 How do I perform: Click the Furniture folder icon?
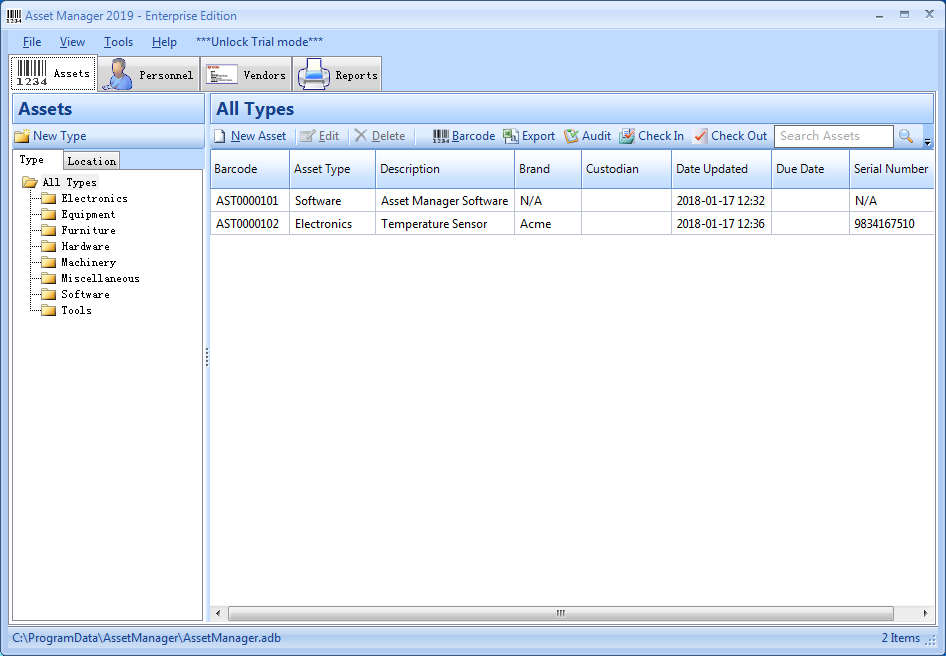49,231
